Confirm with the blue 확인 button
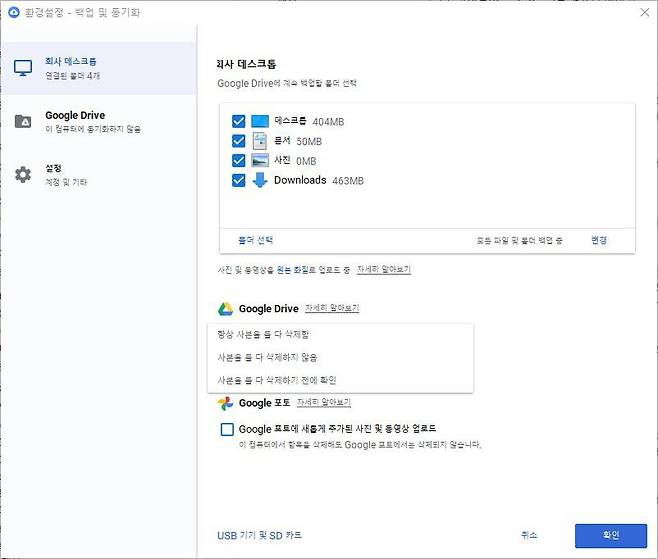This screenshot has width=658, height=559. (611, 535)
